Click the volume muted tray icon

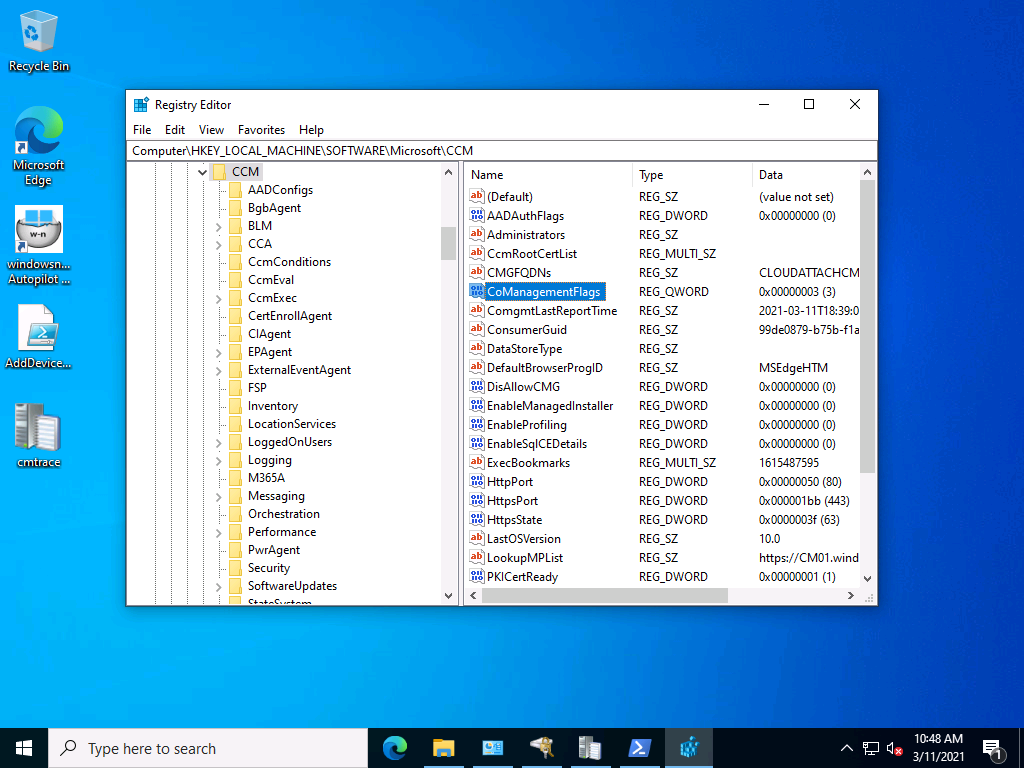[x=895, y=748]
